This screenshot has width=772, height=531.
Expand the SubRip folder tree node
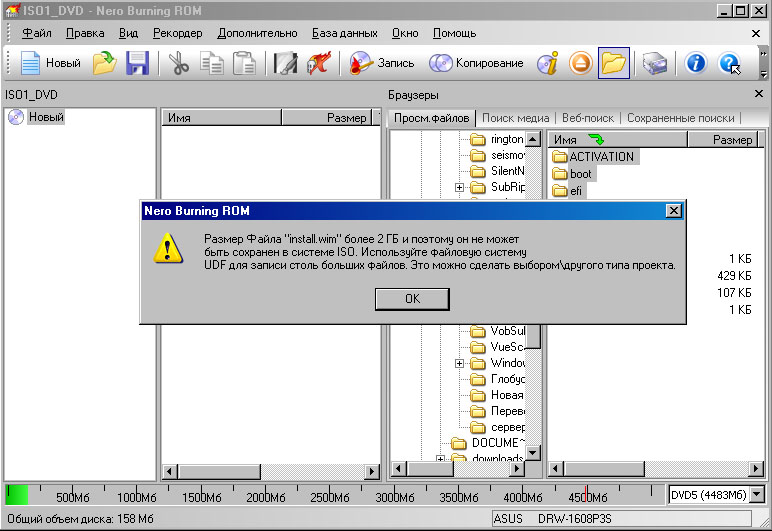(x=459, y=187)
